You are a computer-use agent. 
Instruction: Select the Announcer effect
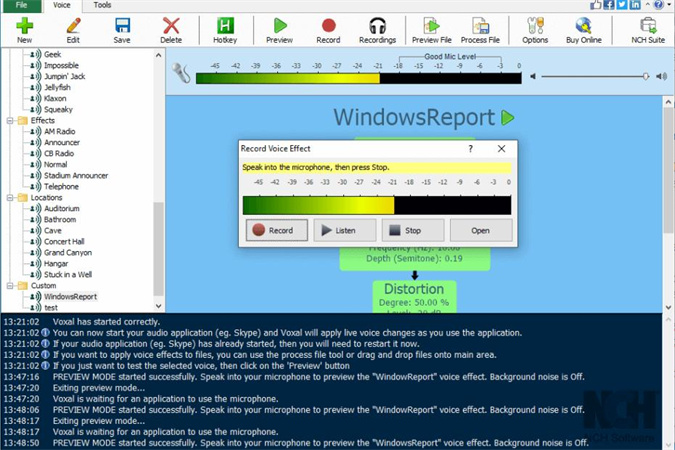click(62, 143)
